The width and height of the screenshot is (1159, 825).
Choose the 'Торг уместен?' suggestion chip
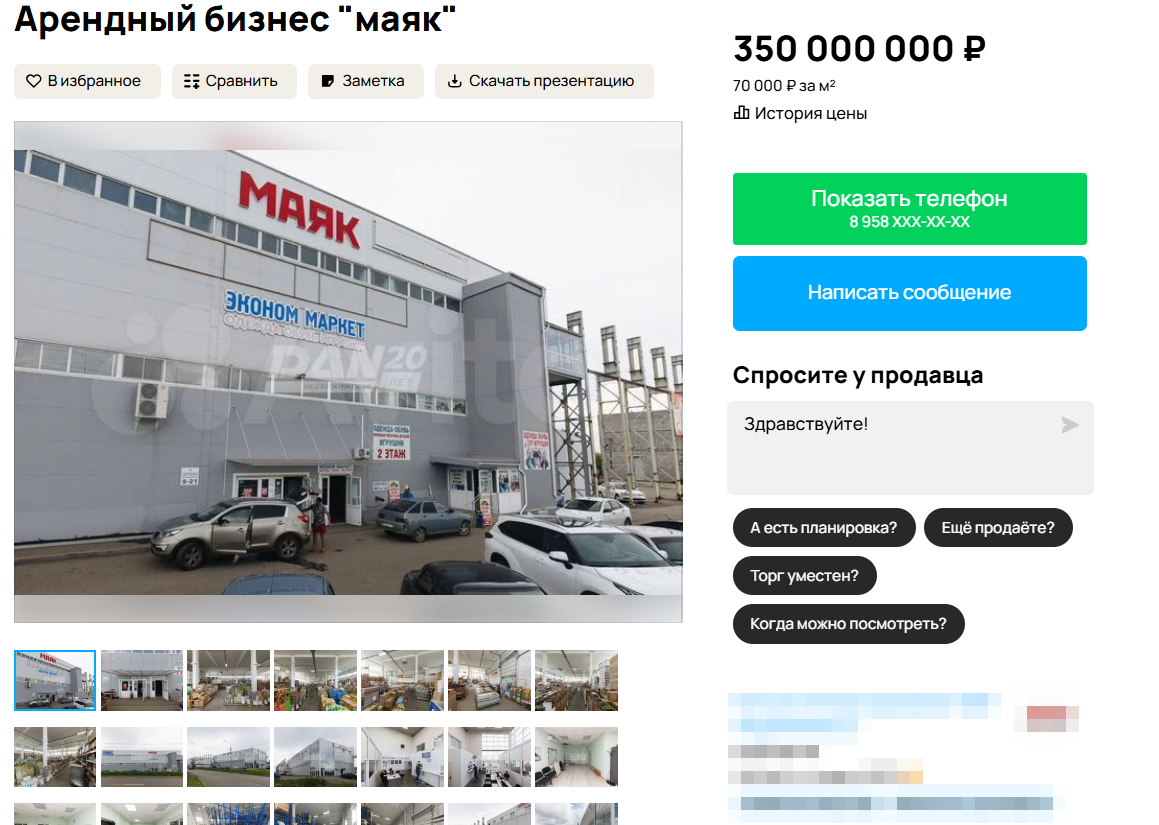tap(804, 576)
